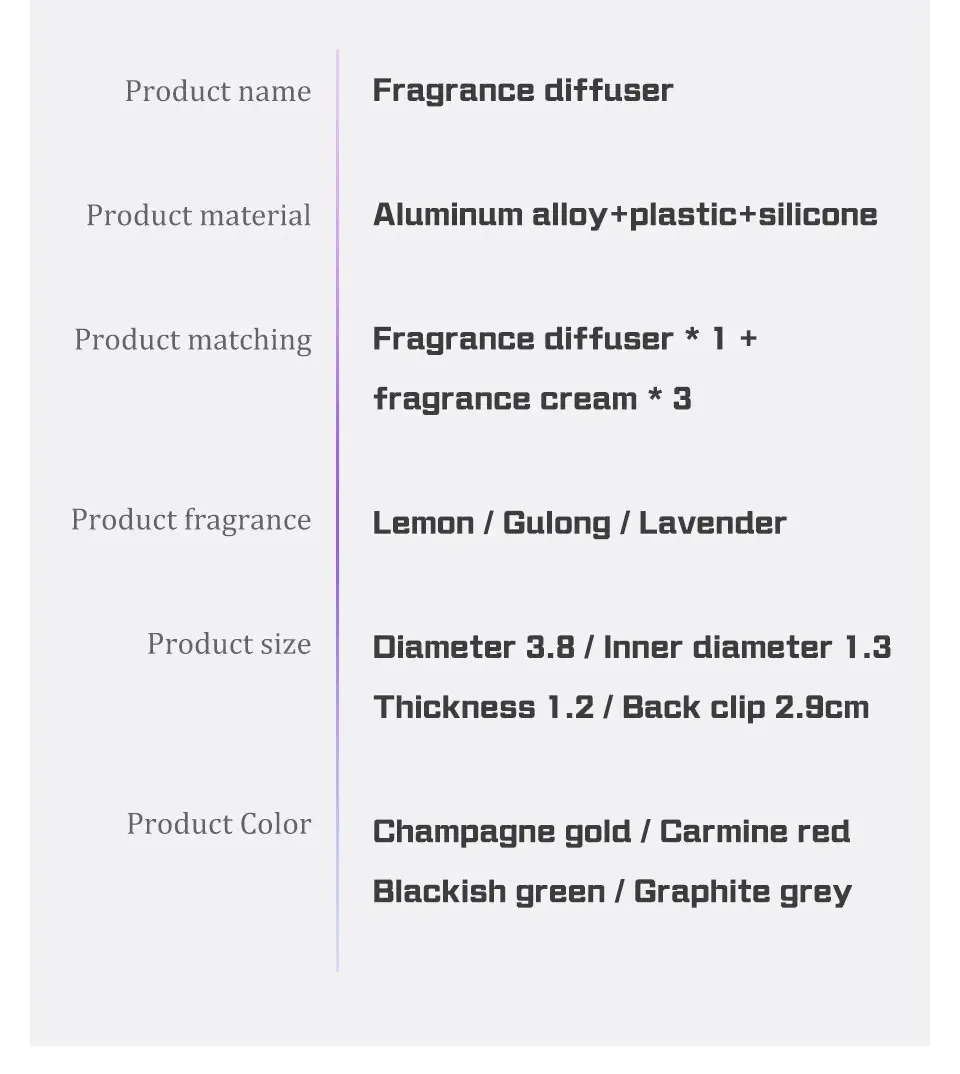Click the Product fragrance label

click(x=191, y=520)
